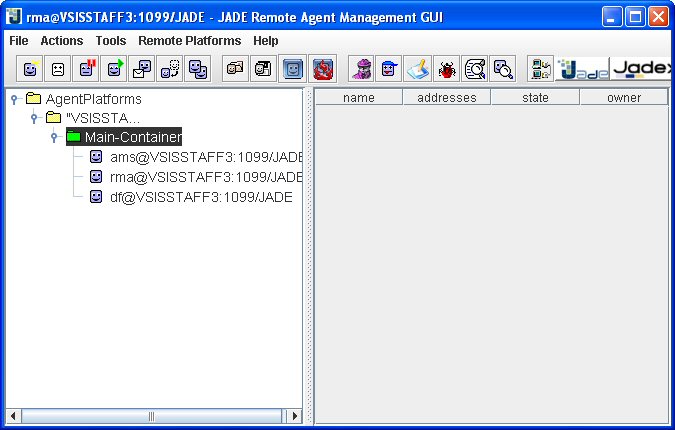675x430 pixels.
Task: Click the Kill Agent sad-face icon
Action: pyautogui.click(x=58, y=68)
